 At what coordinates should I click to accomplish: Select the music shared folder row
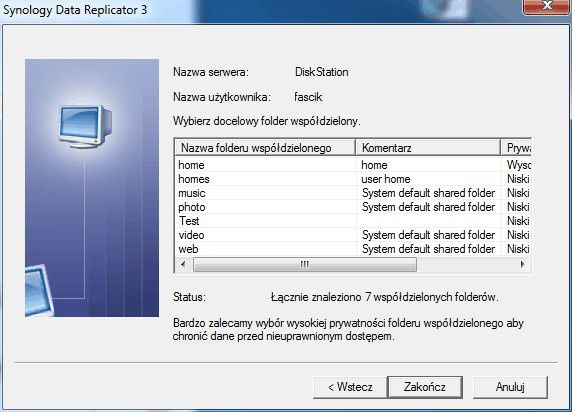(353, 193)
